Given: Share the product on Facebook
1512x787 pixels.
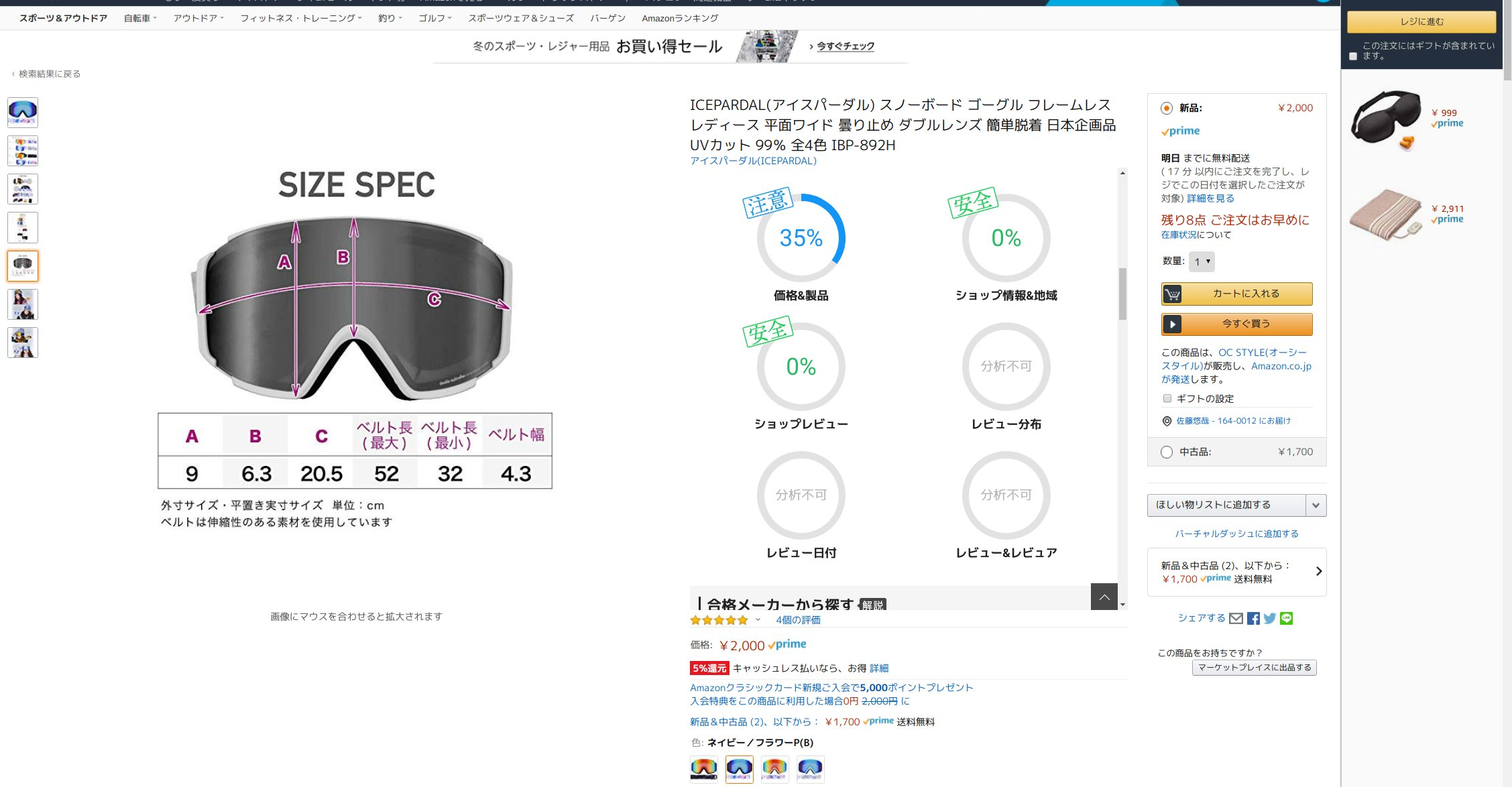Looking at the screenshot, I should click(x=1253, y=618).
